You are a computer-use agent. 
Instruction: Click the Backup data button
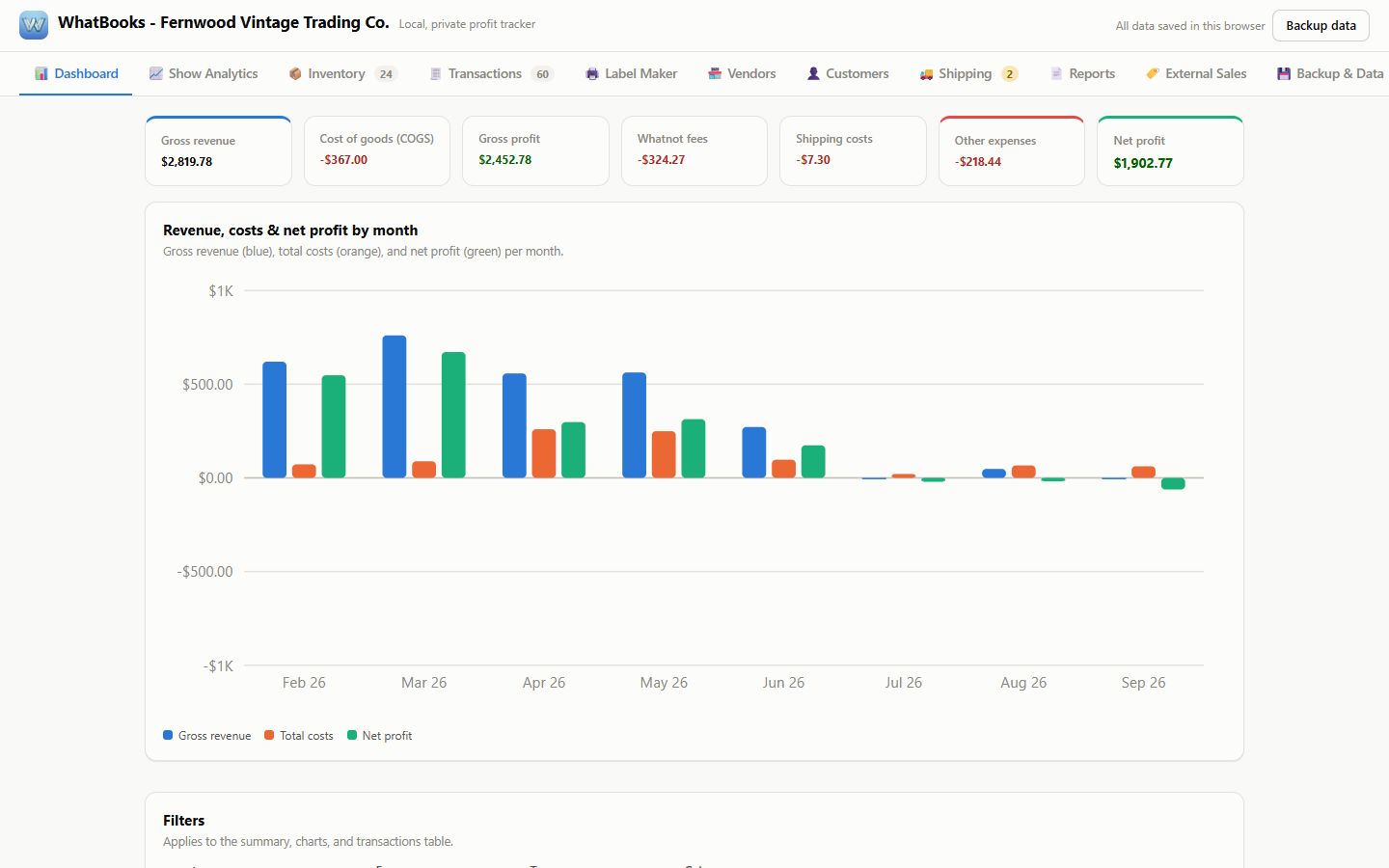coord(1321,26)
